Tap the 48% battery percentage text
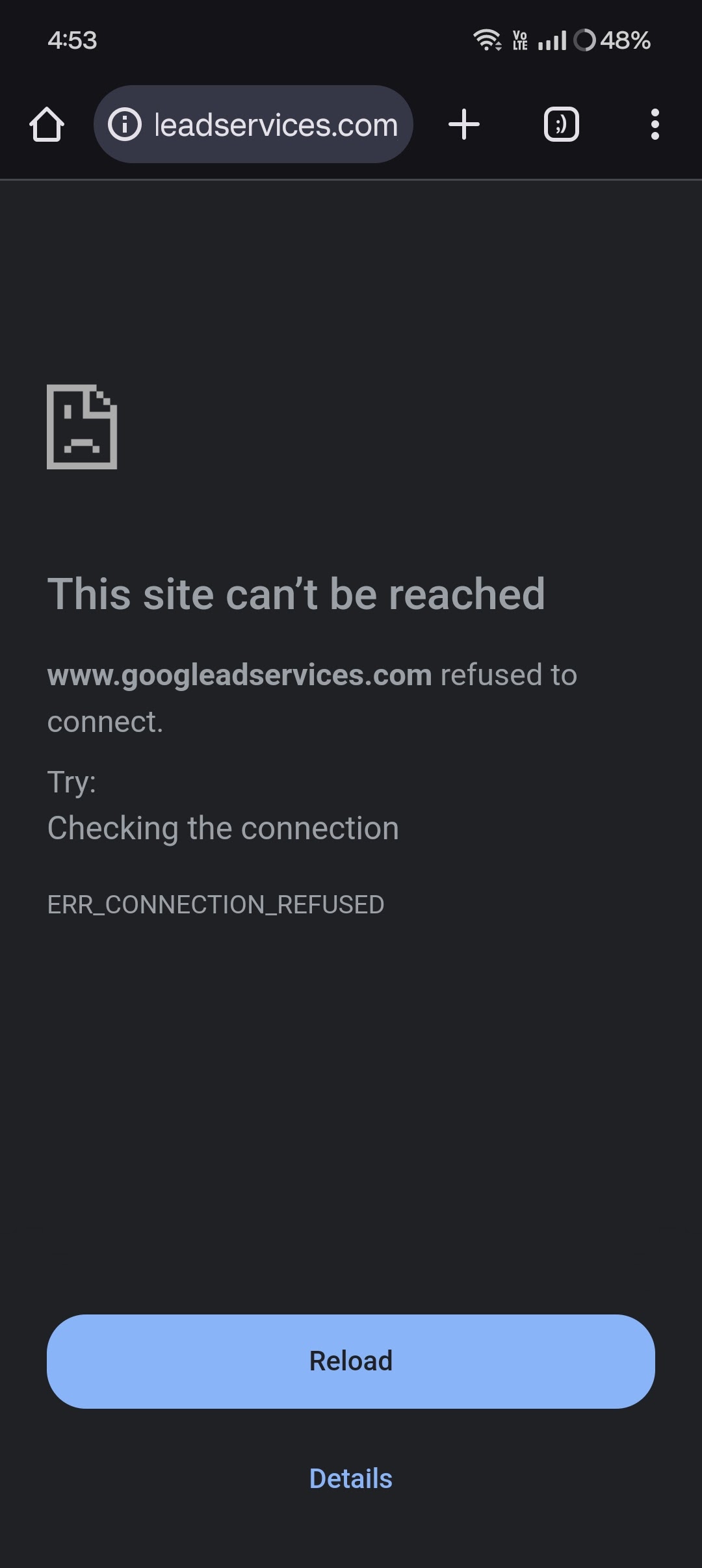 pos(625,40)
